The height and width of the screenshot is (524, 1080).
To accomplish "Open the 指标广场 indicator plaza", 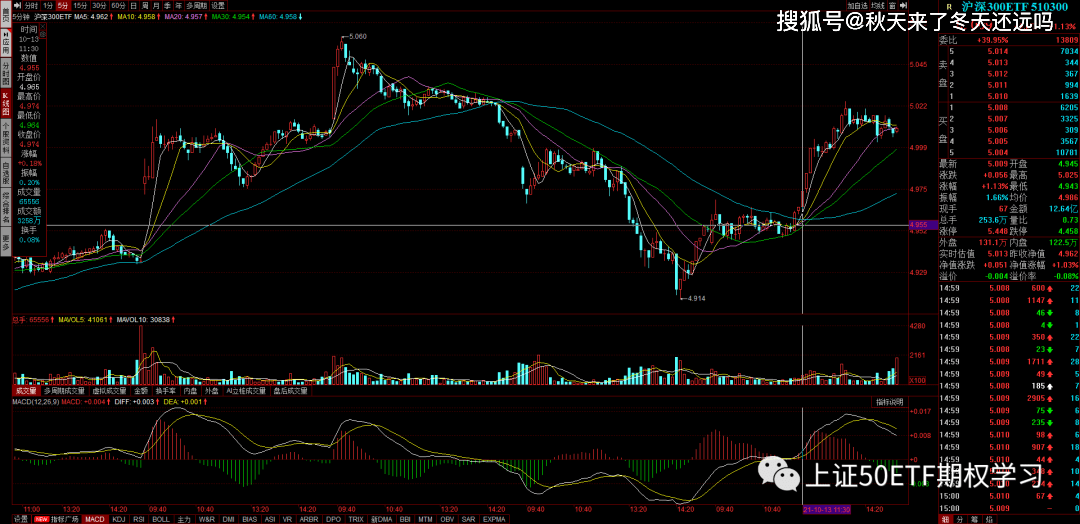I will pyautogui.click(x=56, y=519).
